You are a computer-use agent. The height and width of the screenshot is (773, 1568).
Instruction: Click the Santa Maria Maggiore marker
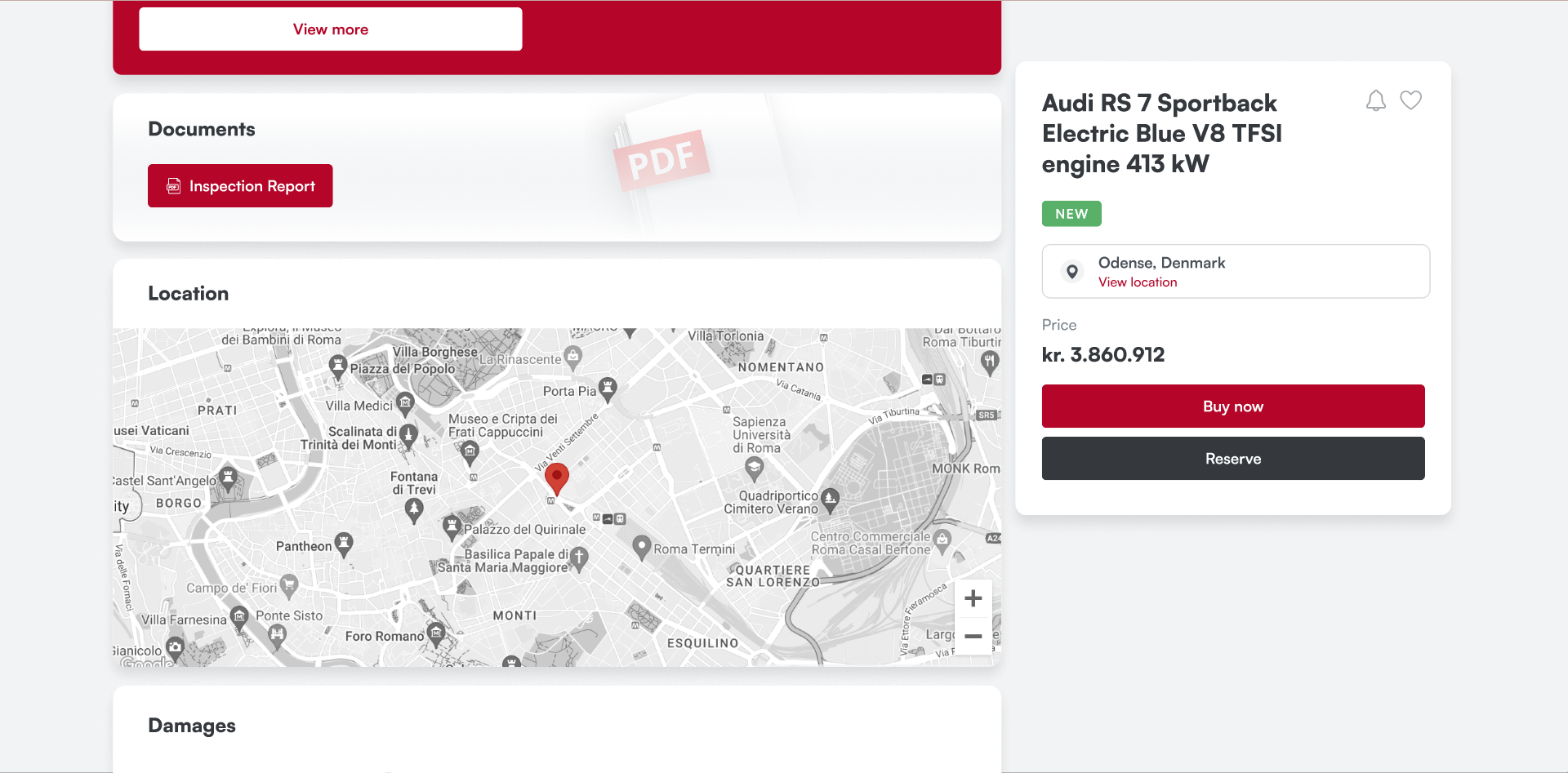tap(579, 559)
